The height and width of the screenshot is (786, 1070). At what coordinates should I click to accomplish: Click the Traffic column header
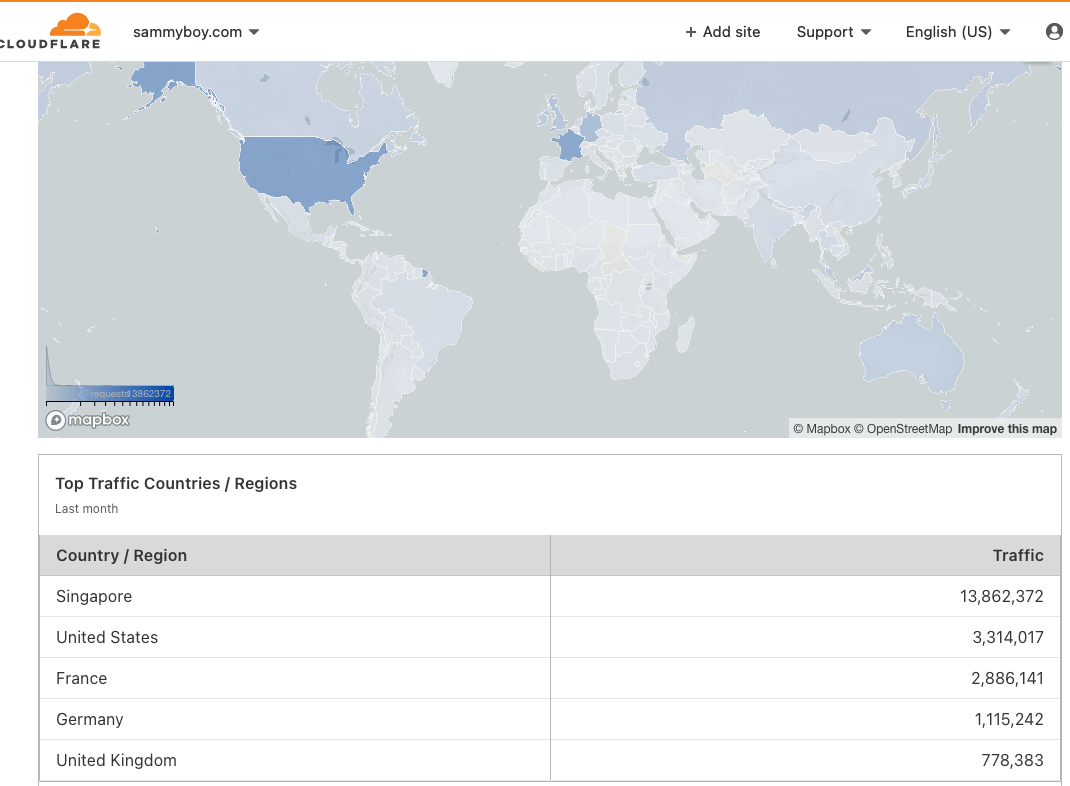point(1017,556)
